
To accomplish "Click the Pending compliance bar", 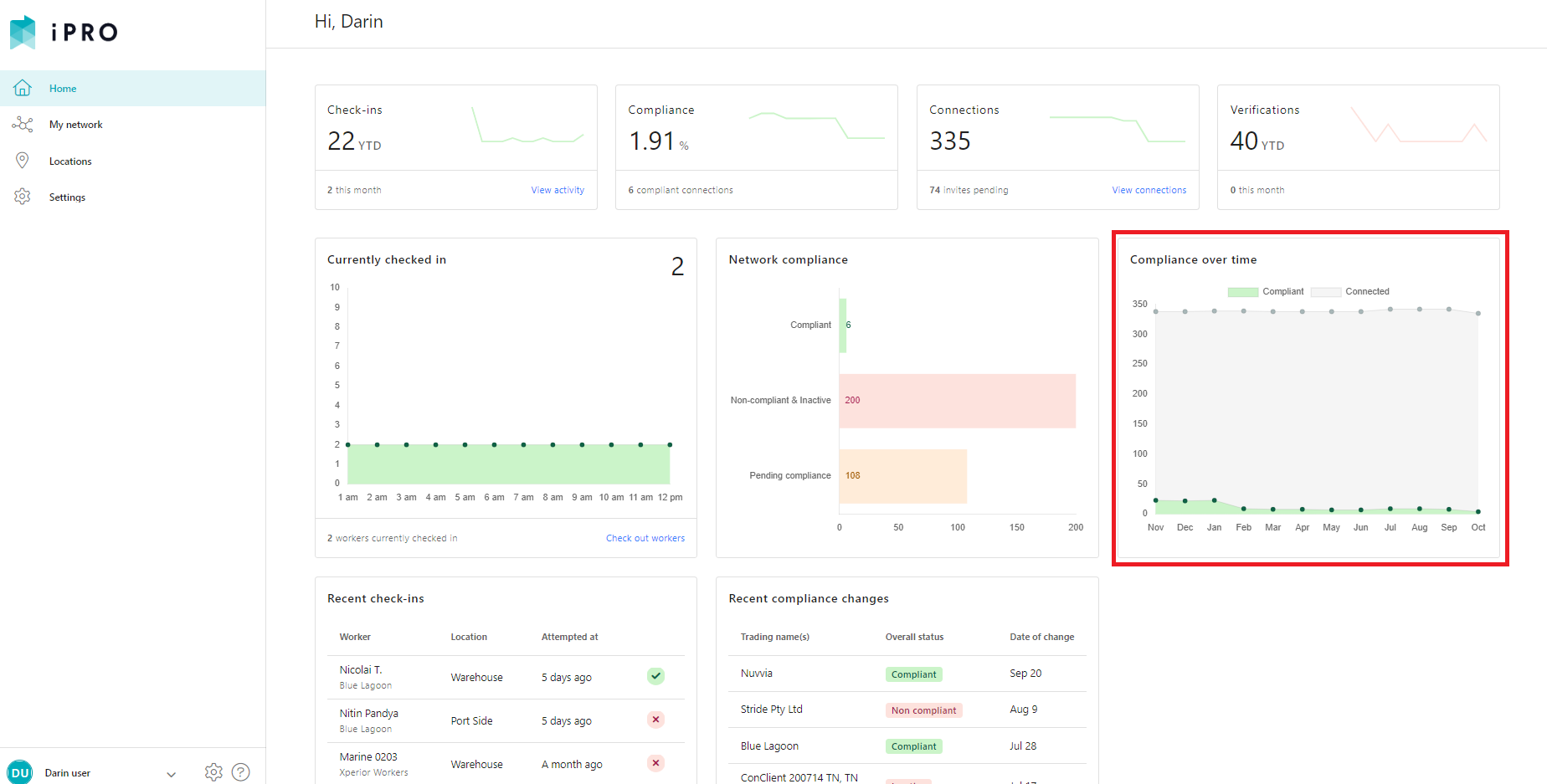I will click(903, 476).
